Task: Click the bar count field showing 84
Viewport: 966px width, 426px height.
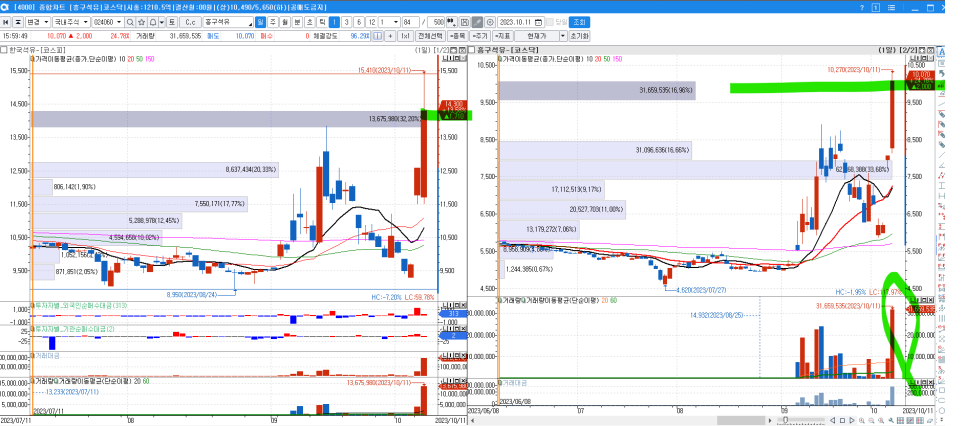Action: pyautogui.click(x=410, y=22)
